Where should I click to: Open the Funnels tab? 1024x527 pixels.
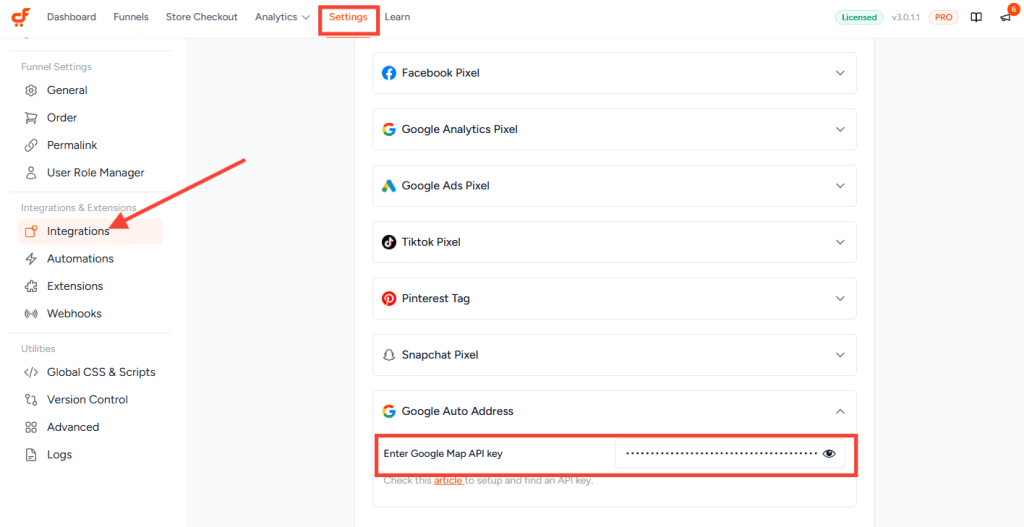pyautogui.click(x=131, y=17)
